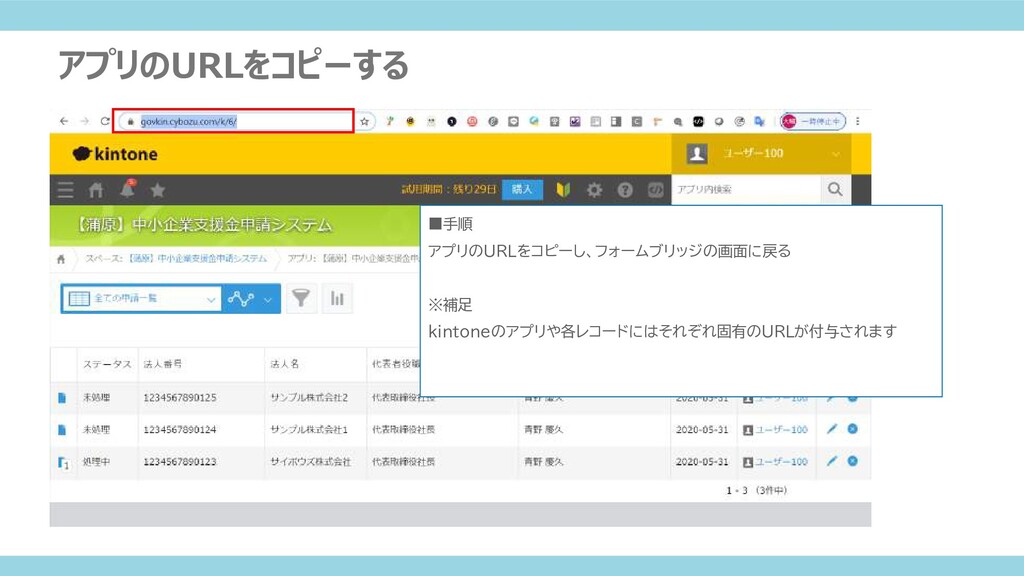The width and height of the screenshot is (1024, 576).
Task: Open record details for サンプル株式会社1 row
Action: [x=62, y=430]
